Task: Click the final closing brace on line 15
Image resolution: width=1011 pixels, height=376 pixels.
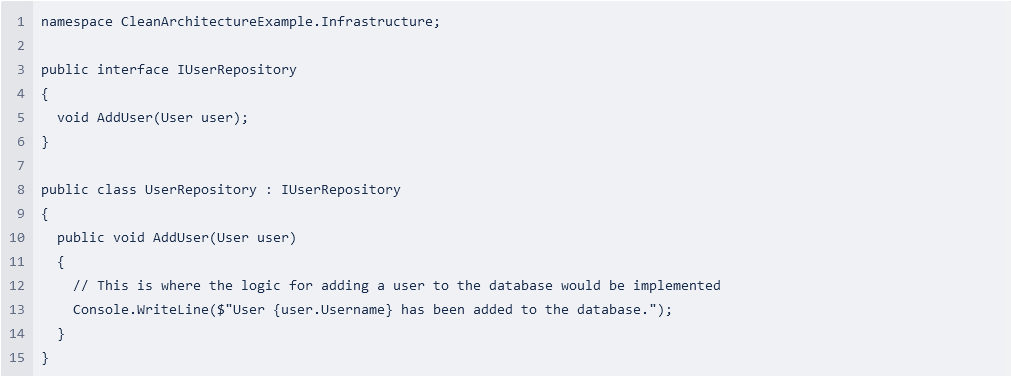Action: (44, 357)
